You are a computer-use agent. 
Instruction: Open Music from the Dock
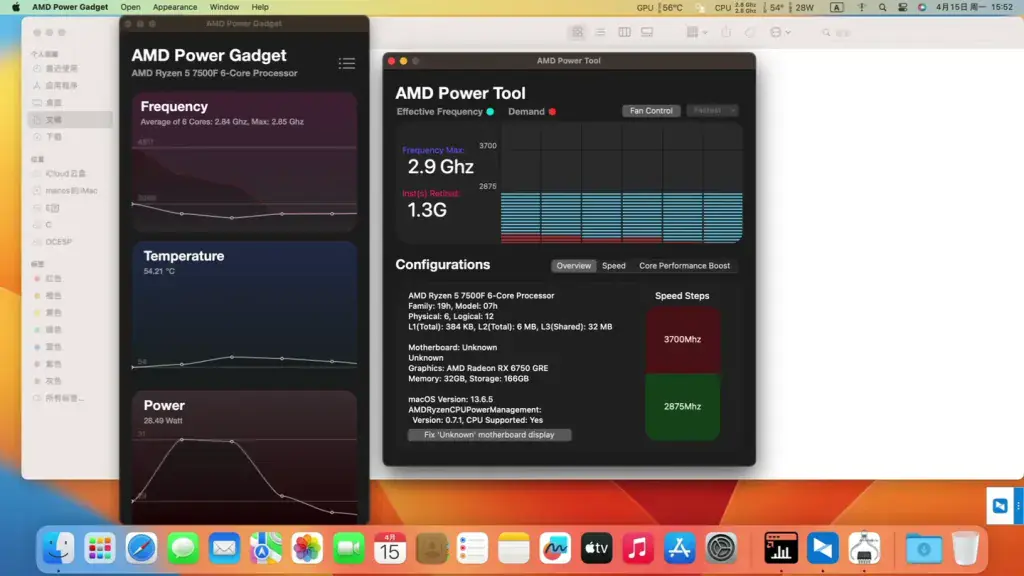tap(638, 548)
